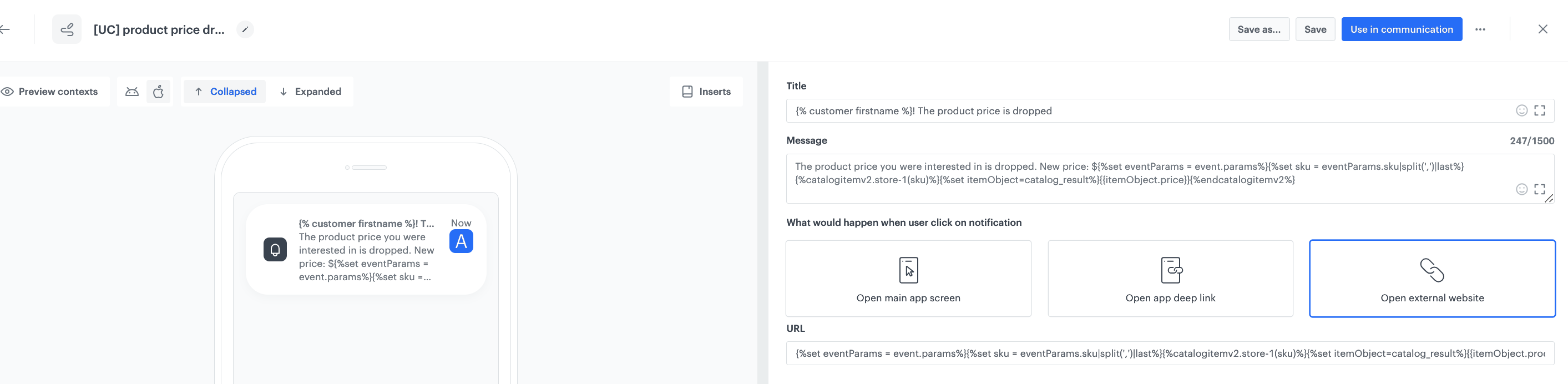Select the Android platform preview icon
The width and height of the screenshot is (1568, 384).
coord(132,92)
